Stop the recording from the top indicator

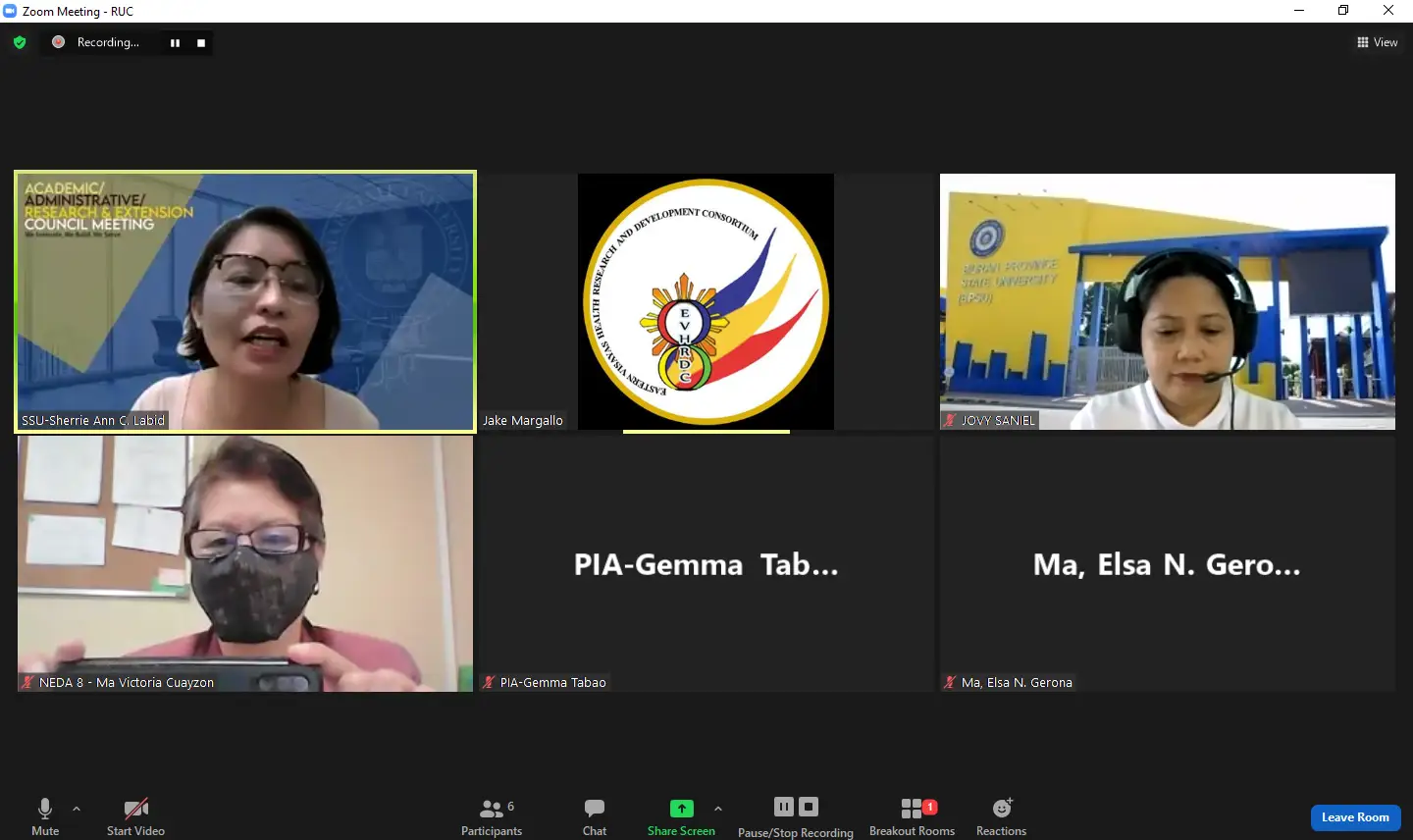(x=201, y=42)
